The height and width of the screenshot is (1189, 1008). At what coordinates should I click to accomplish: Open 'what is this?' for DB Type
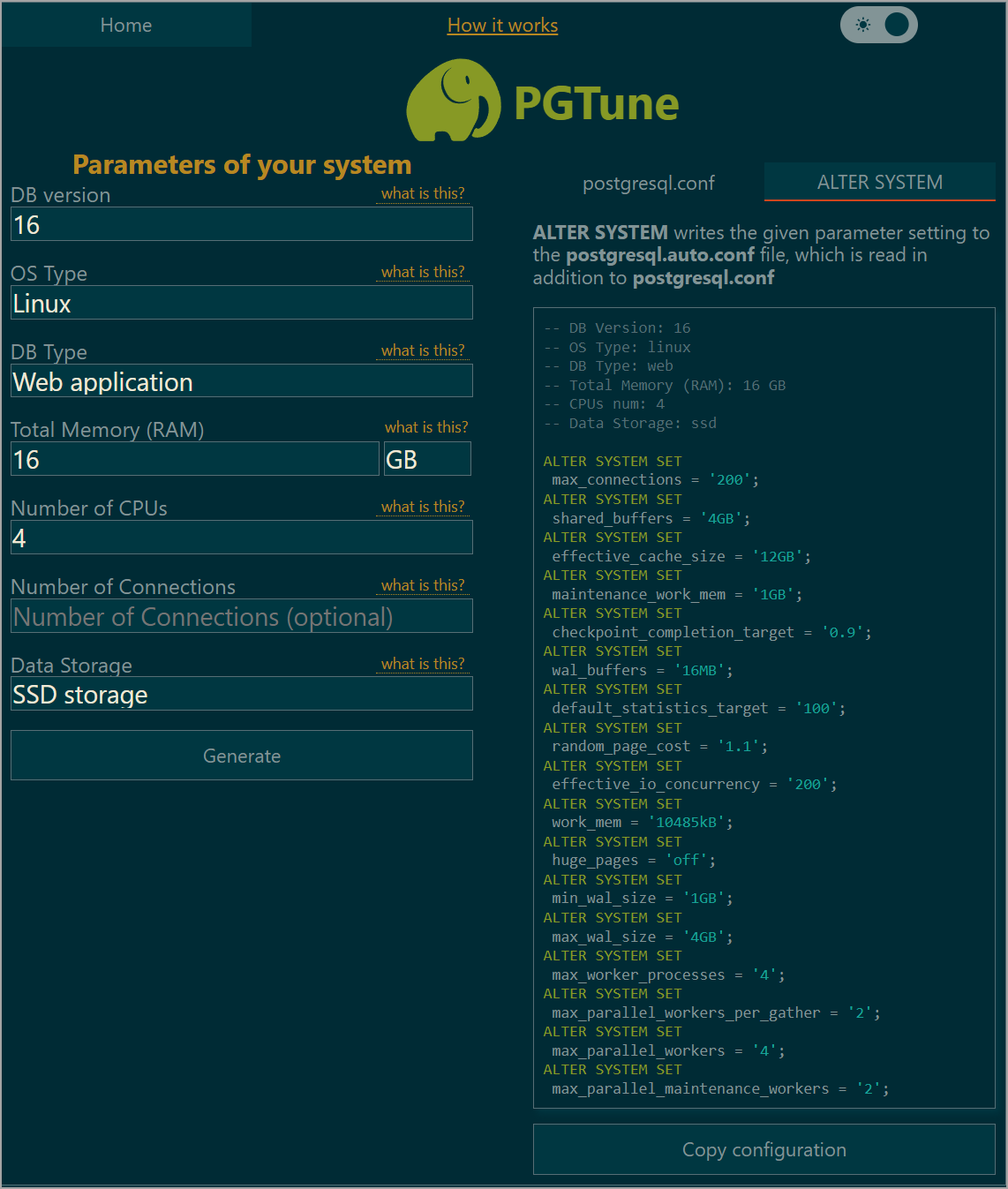(x=423, y=350)
